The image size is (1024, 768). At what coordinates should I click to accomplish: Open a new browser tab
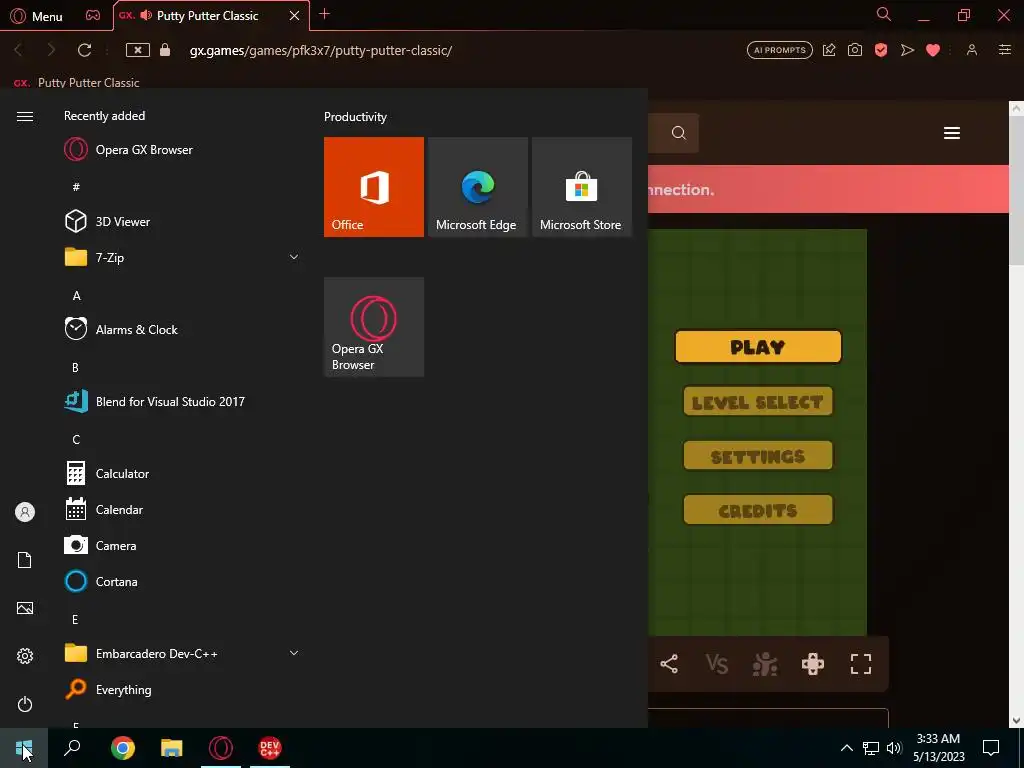[x=325, y=14]
